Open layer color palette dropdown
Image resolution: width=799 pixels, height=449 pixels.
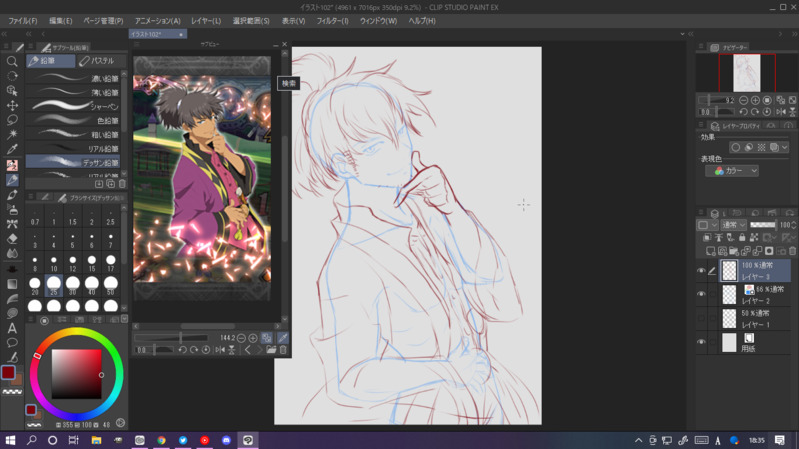707,225
